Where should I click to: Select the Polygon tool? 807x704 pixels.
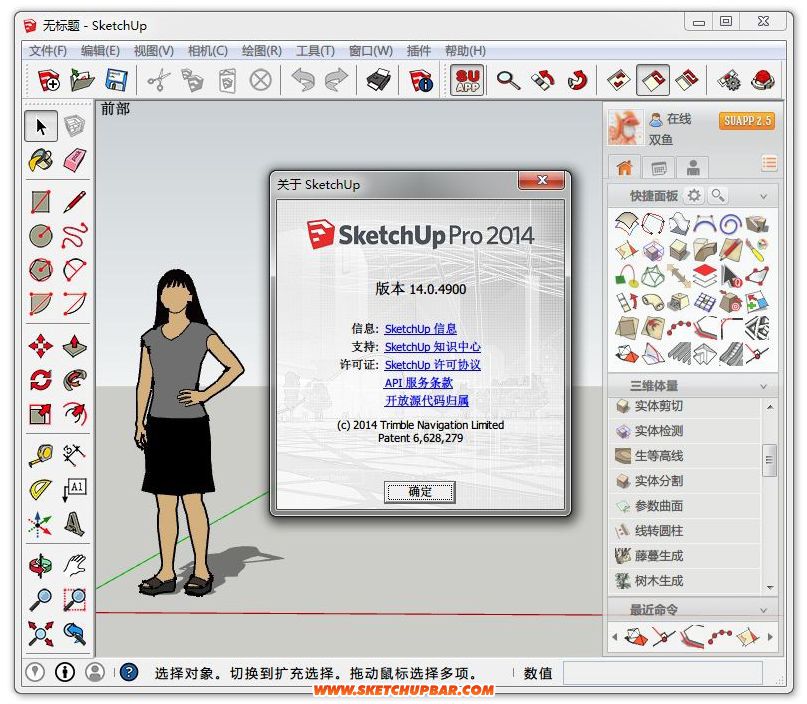(x=41, y=269)
